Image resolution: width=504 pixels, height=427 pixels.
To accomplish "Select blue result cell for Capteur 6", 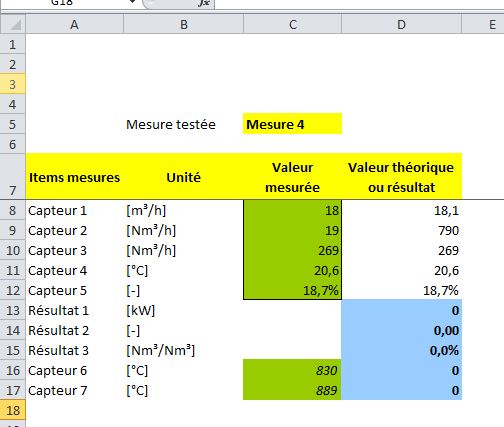I will [402, 370].
